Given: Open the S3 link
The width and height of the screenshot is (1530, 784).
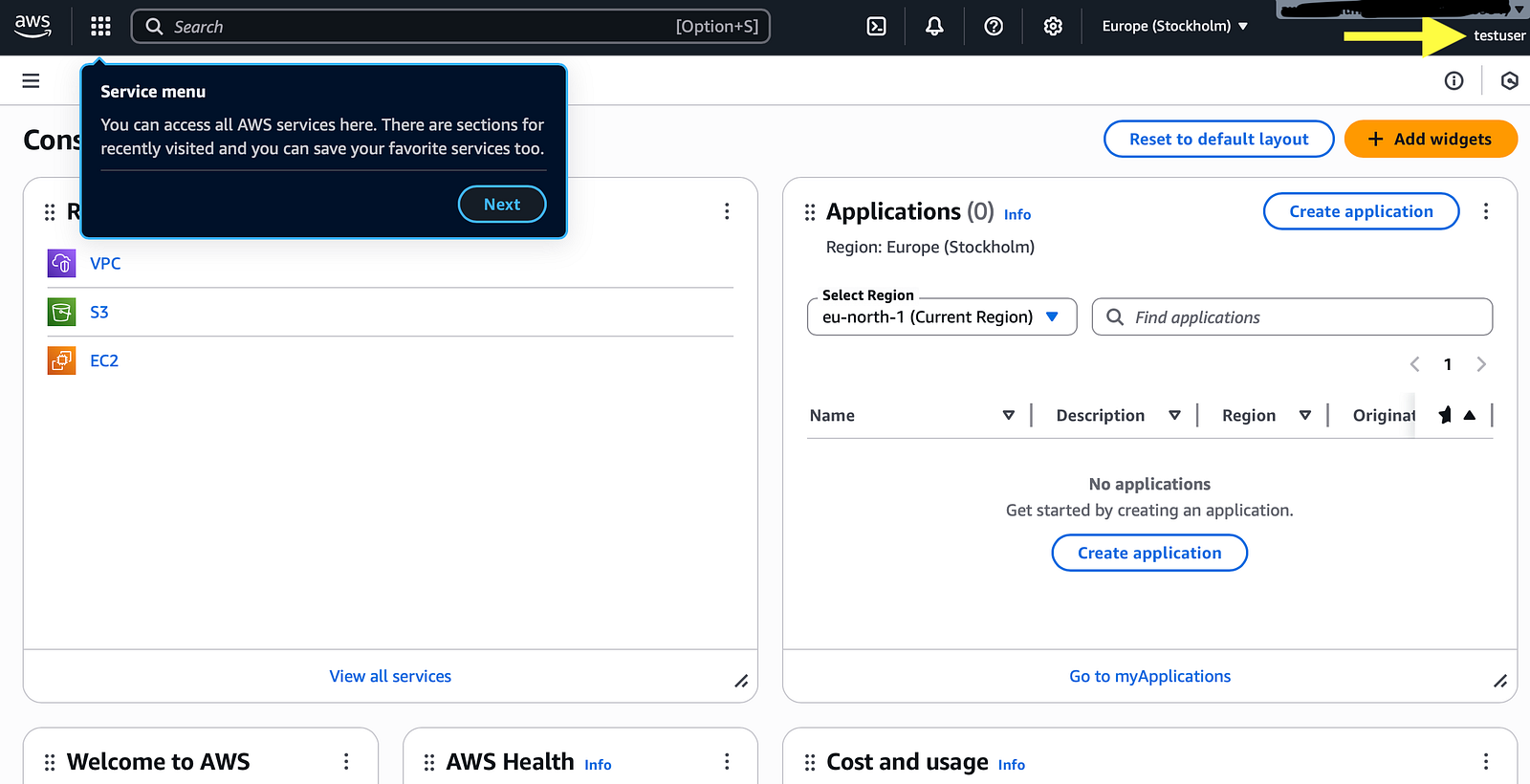Looking at the screenshot, I should pyautogui.click(x=99, y=312).
